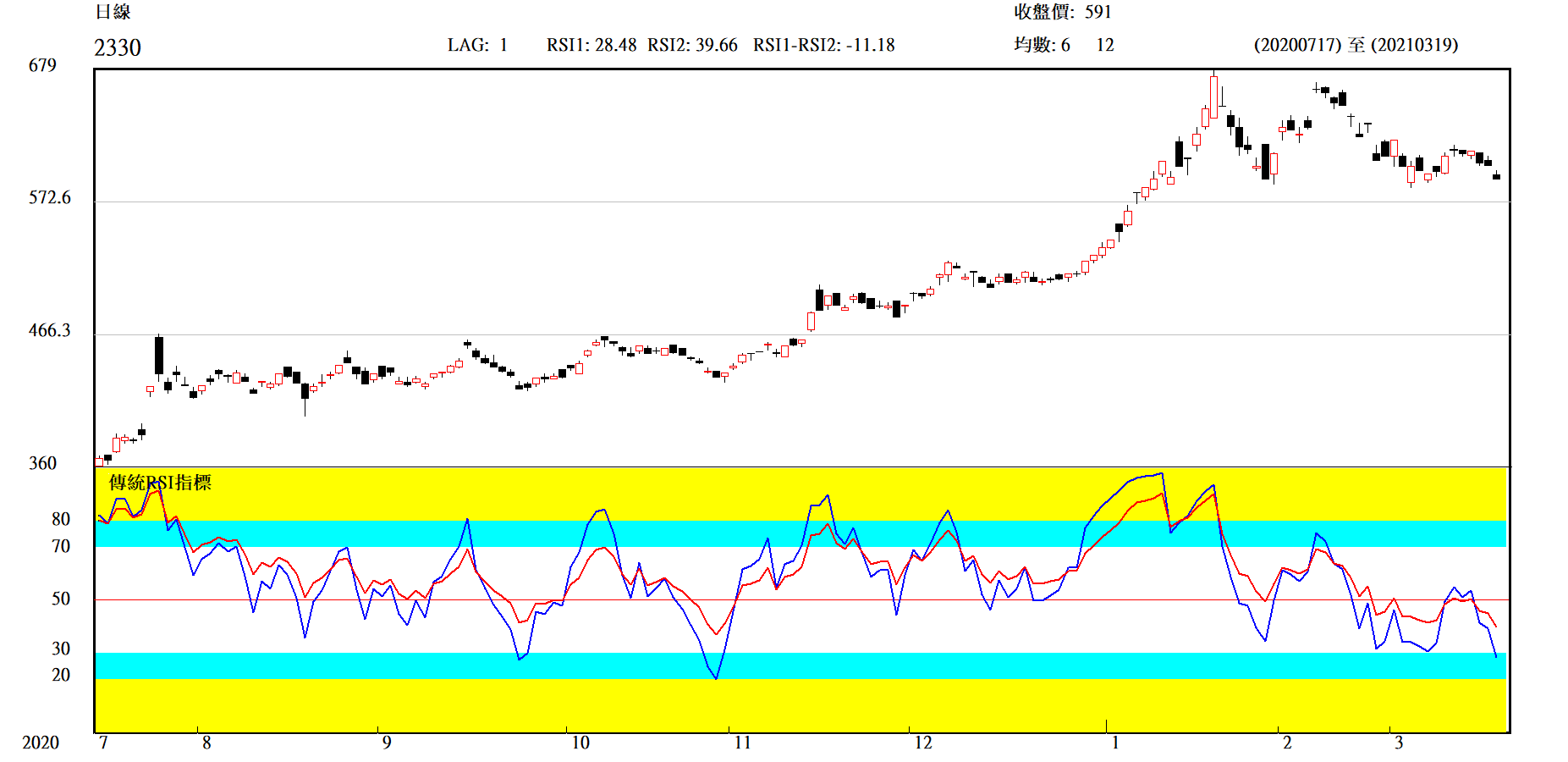Click the RSI1: 28.48 readout
Image resolution: width=1568 pixels, height=762 pixels.
click(591, 45)
